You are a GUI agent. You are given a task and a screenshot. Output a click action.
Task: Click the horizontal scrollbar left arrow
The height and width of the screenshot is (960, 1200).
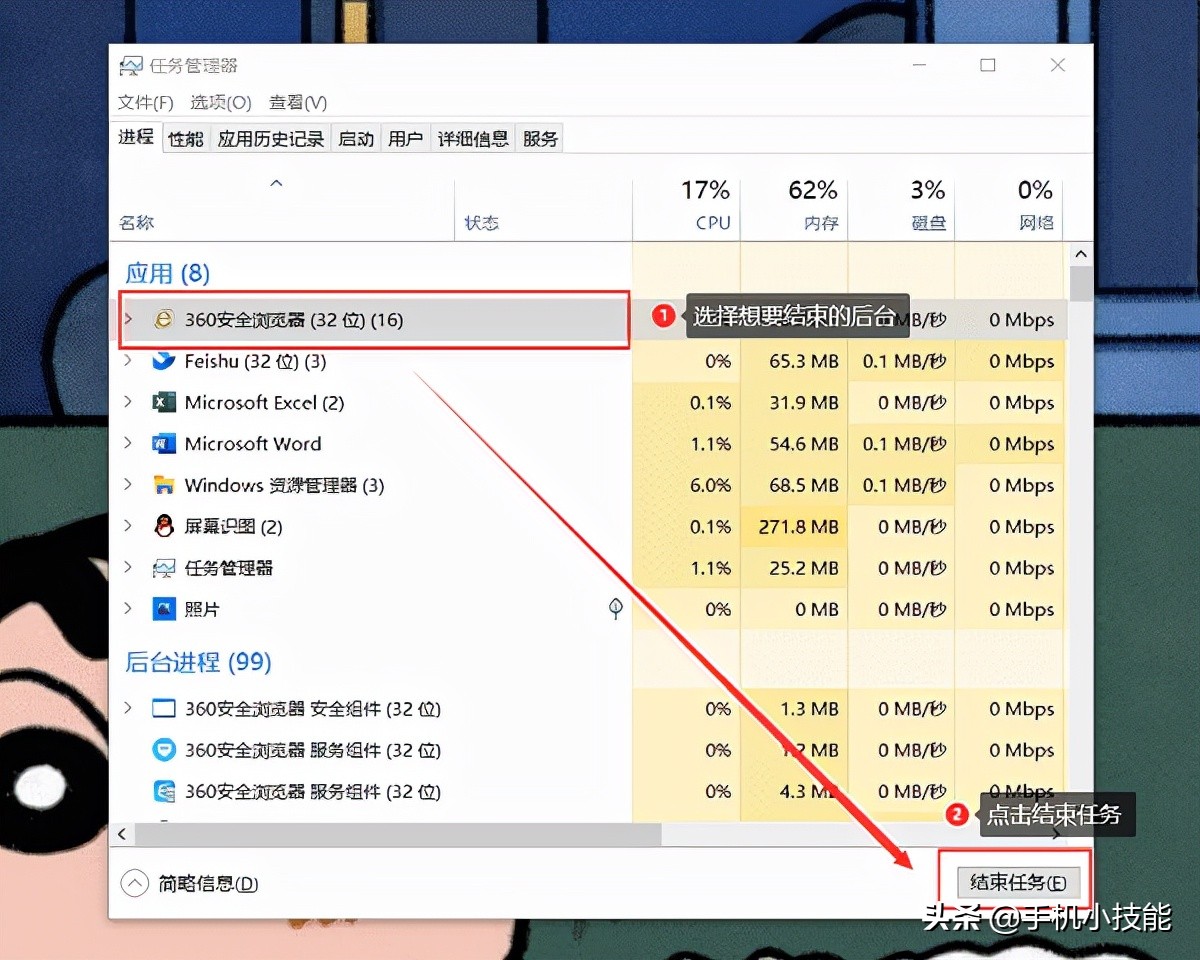tap(123, 833)
